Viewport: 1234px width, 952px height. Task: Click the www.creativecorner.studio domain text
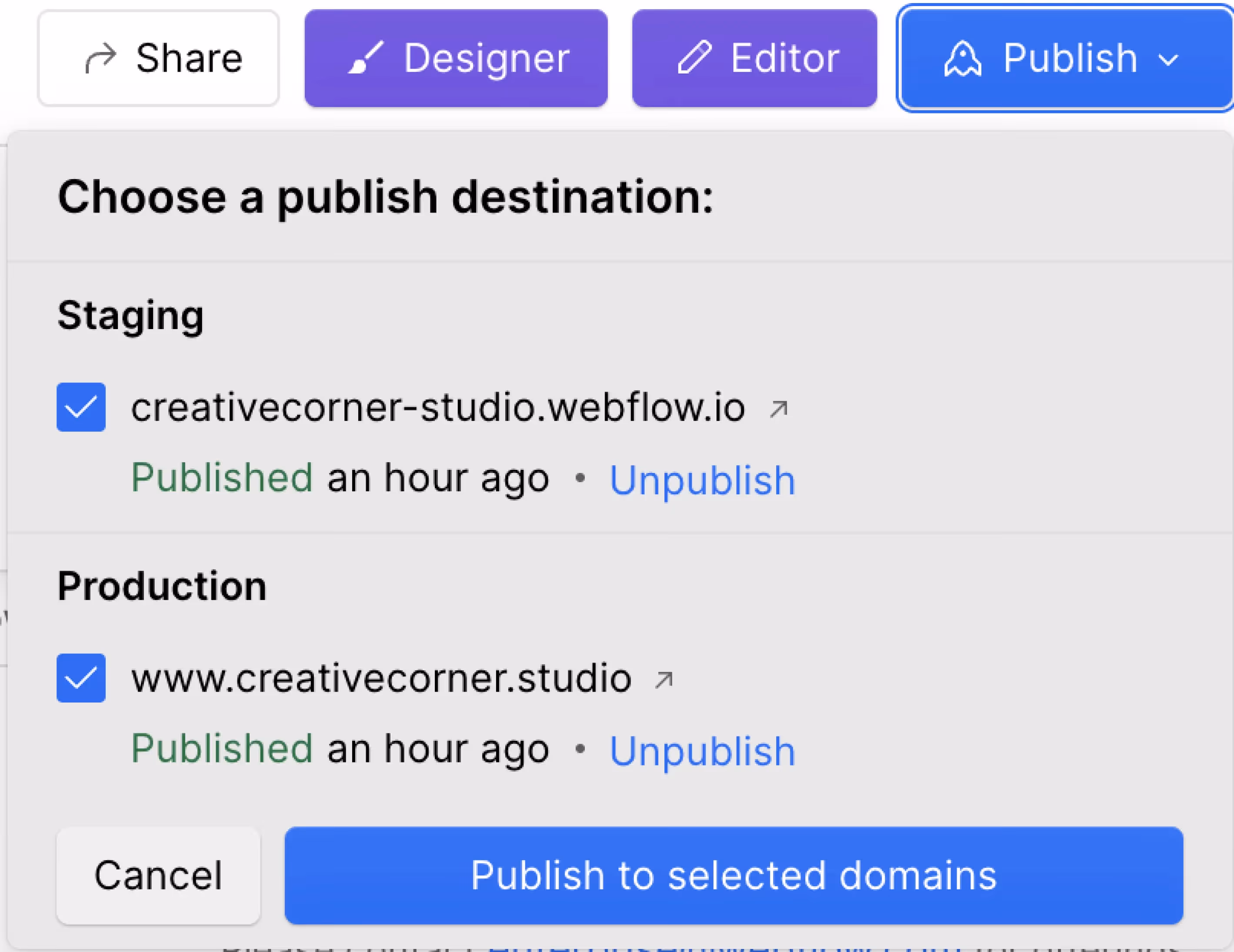pyautogui.click(x=381, y=678)
